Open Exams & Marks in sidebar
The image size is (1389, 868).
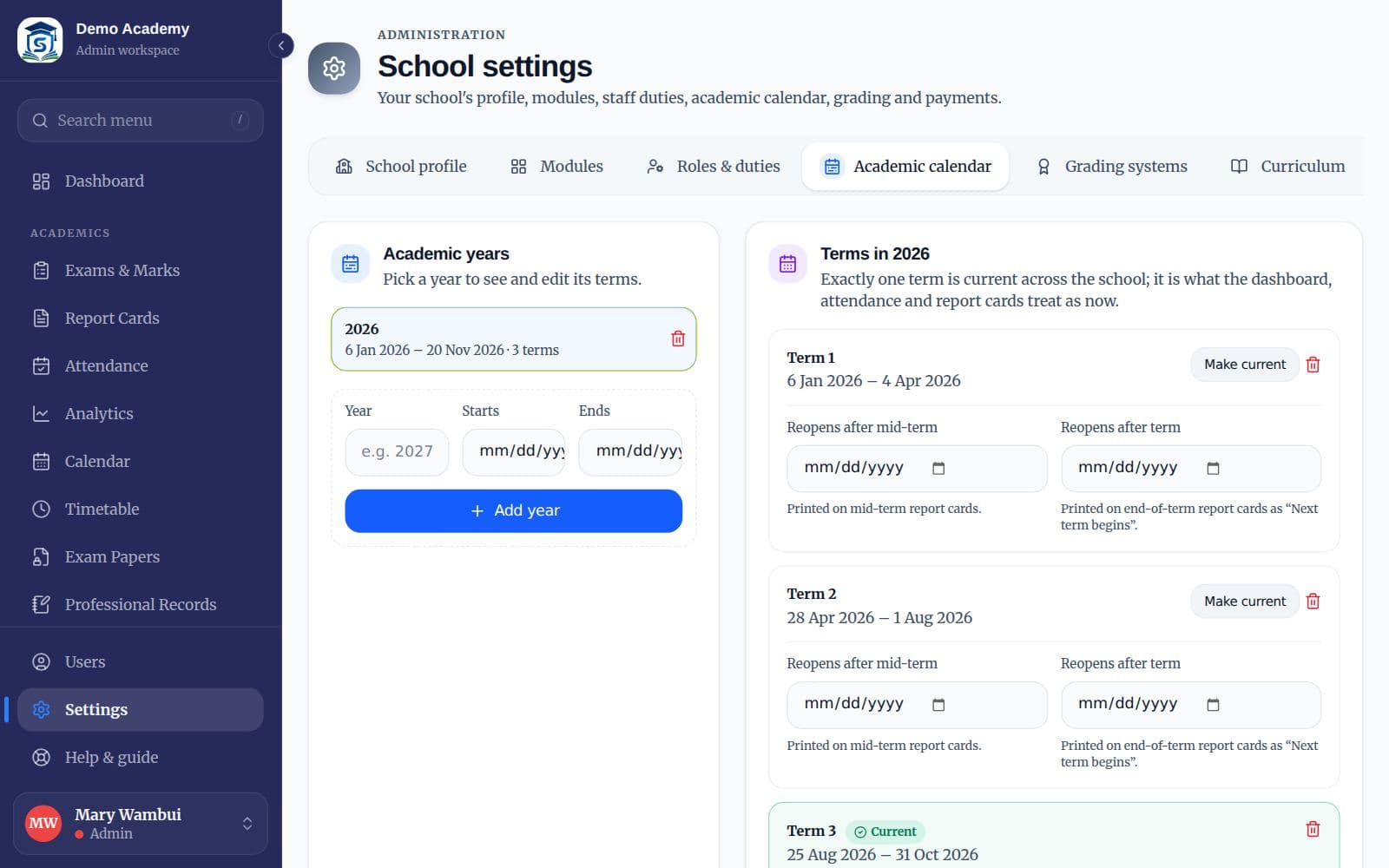[140, 271]
